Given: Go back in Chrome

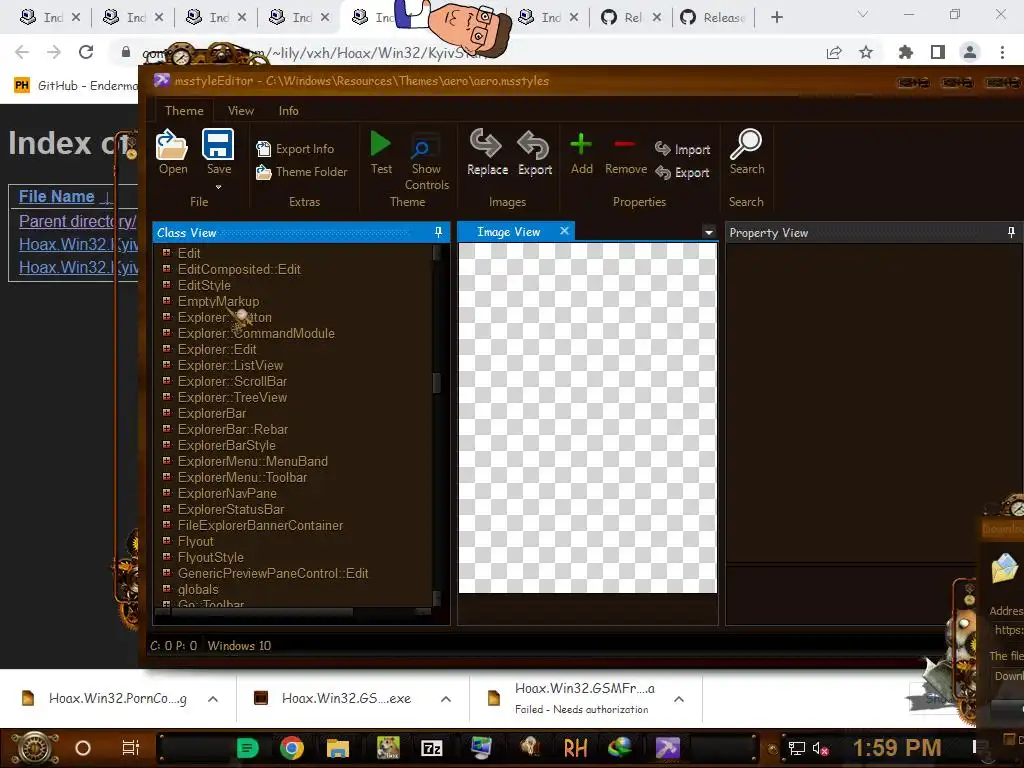Looking at the screenshot, I should (x=22, y=52).
